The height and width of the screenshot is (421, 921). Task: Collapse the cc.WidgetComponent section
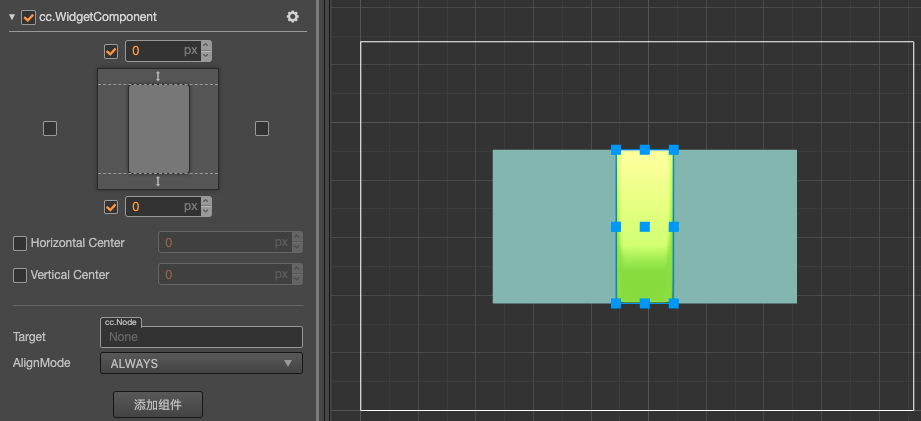point(12,17)
